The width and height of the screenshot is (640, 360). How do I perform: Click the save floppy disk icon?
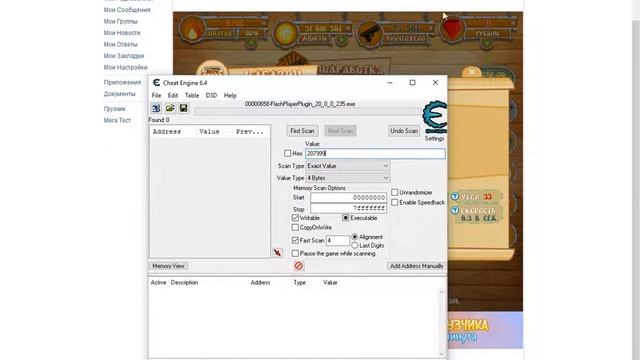pos(184,108)
